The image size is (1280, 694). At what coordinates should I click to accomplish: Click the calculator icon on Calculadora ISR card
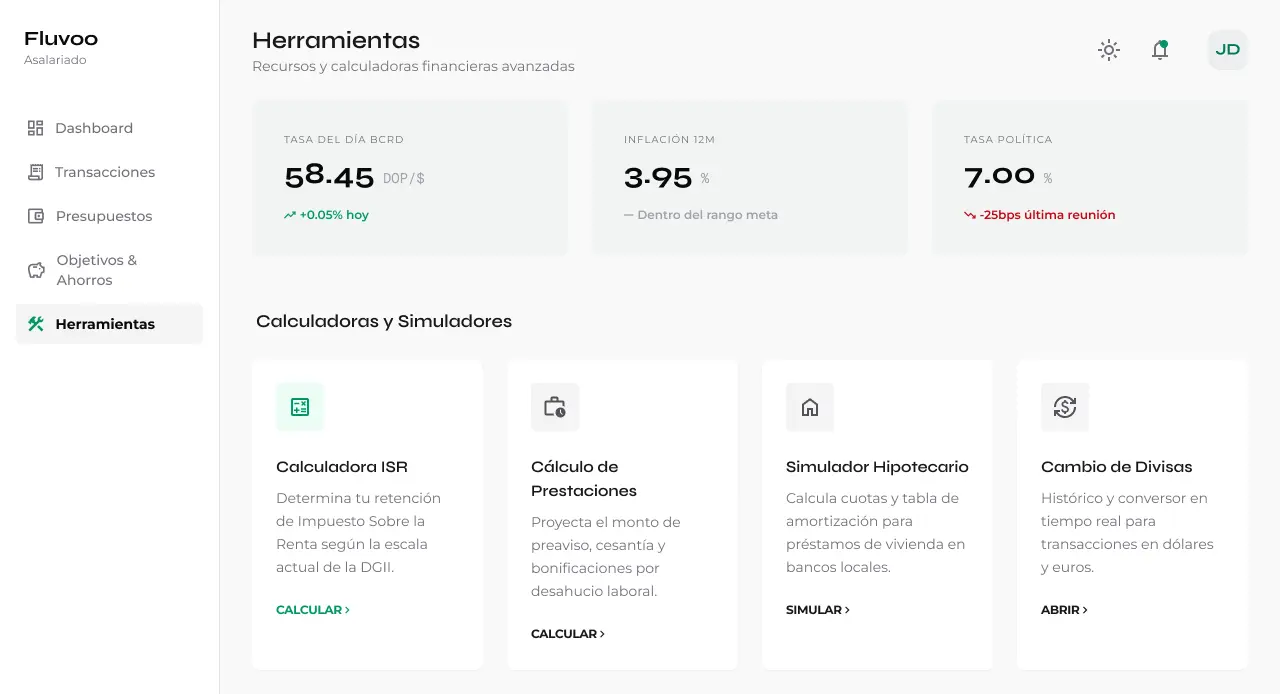click(300, 407)
